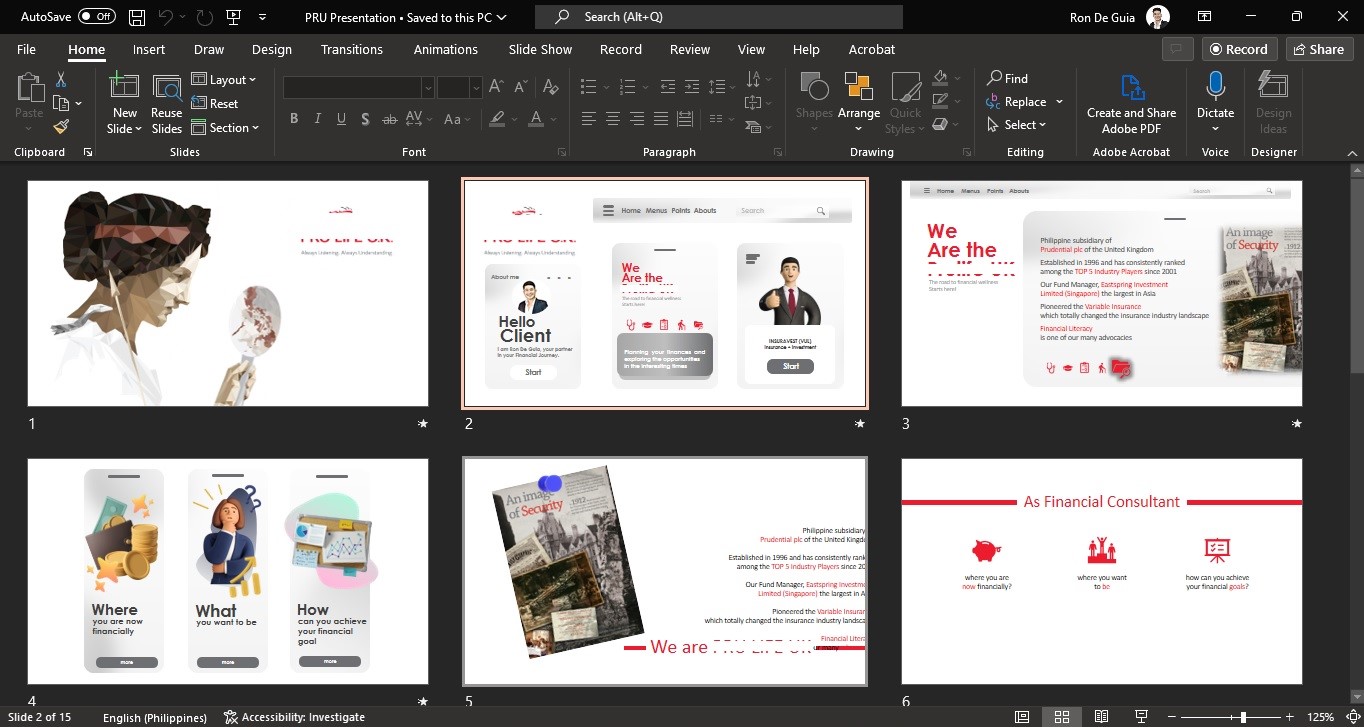Image resolution: width=1364 pixels, height=727 pixels.
Task: Apply text Shadow formatting
Action: 365,119
